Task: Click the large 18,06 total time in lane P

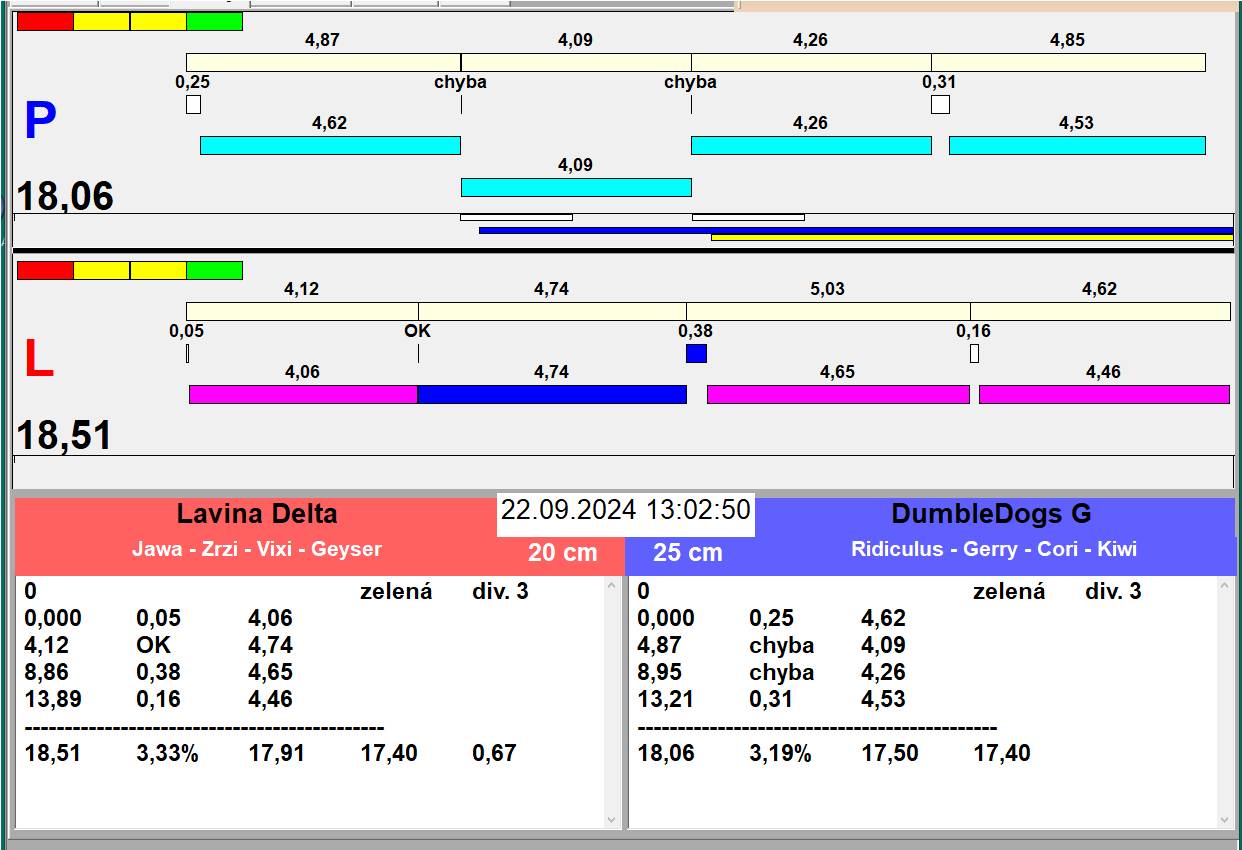Action: point(65,196)
